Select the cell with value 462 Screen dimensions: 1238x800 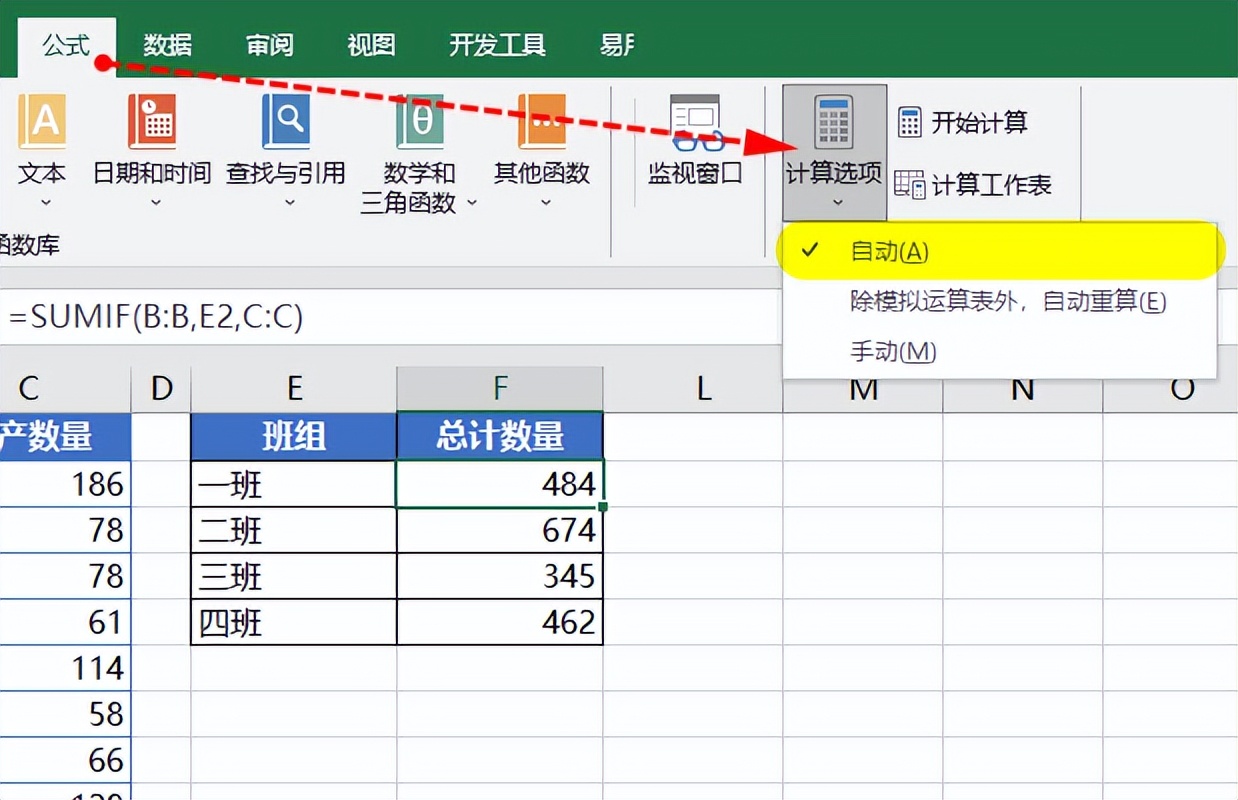pos(500,622)
